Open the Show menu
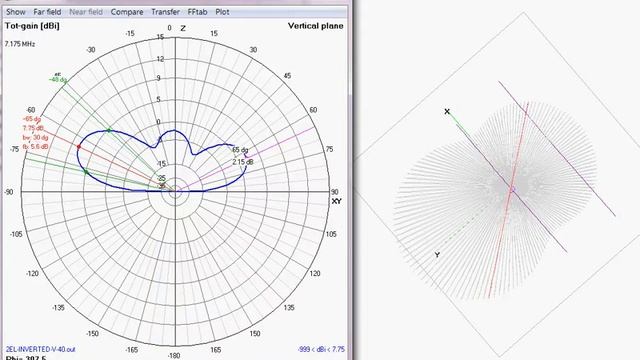The height and width of the screenshot is (360, 640). [16, 12]
